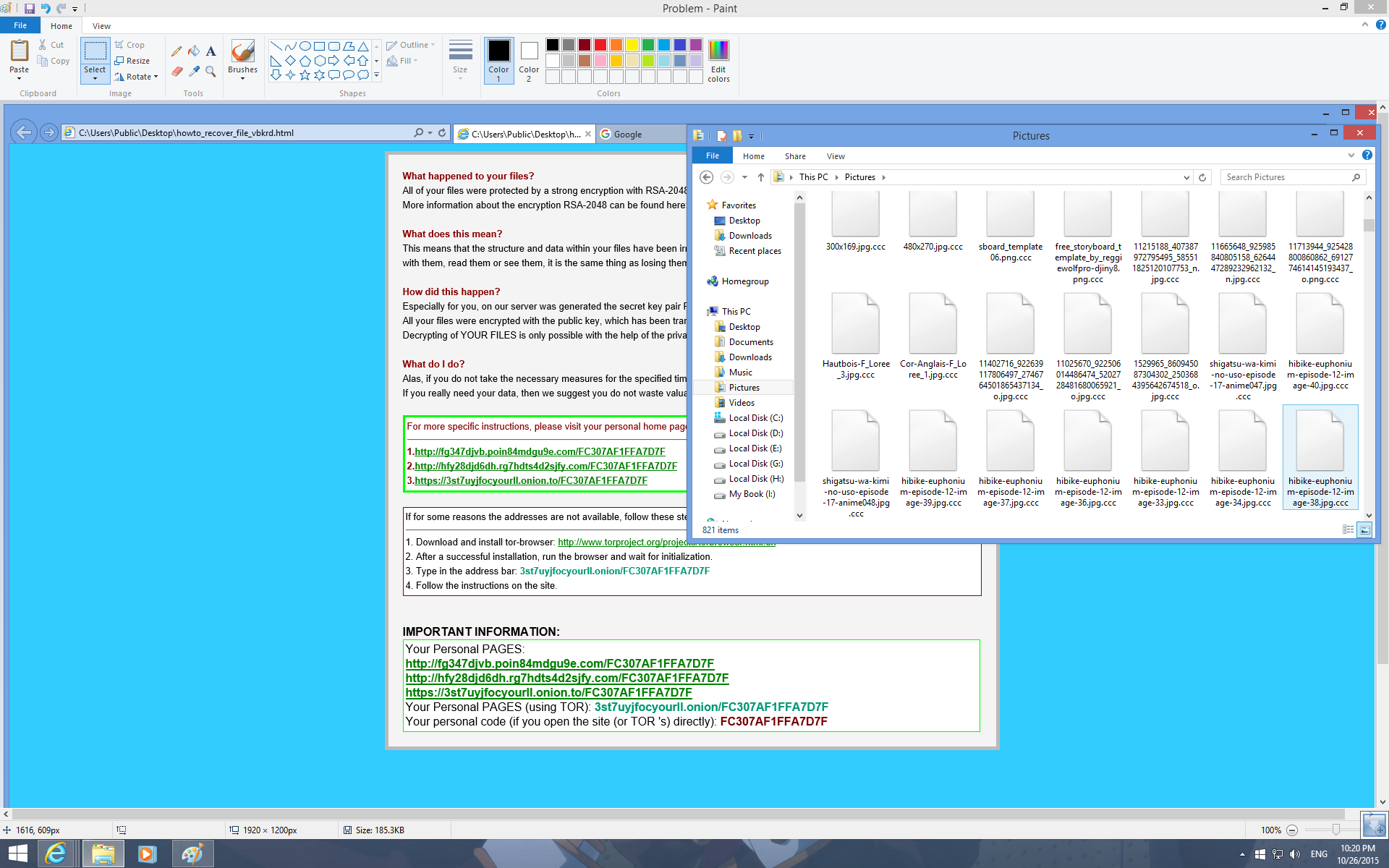Click the Resize image button

pyautogui.click(x=132, y=61)
